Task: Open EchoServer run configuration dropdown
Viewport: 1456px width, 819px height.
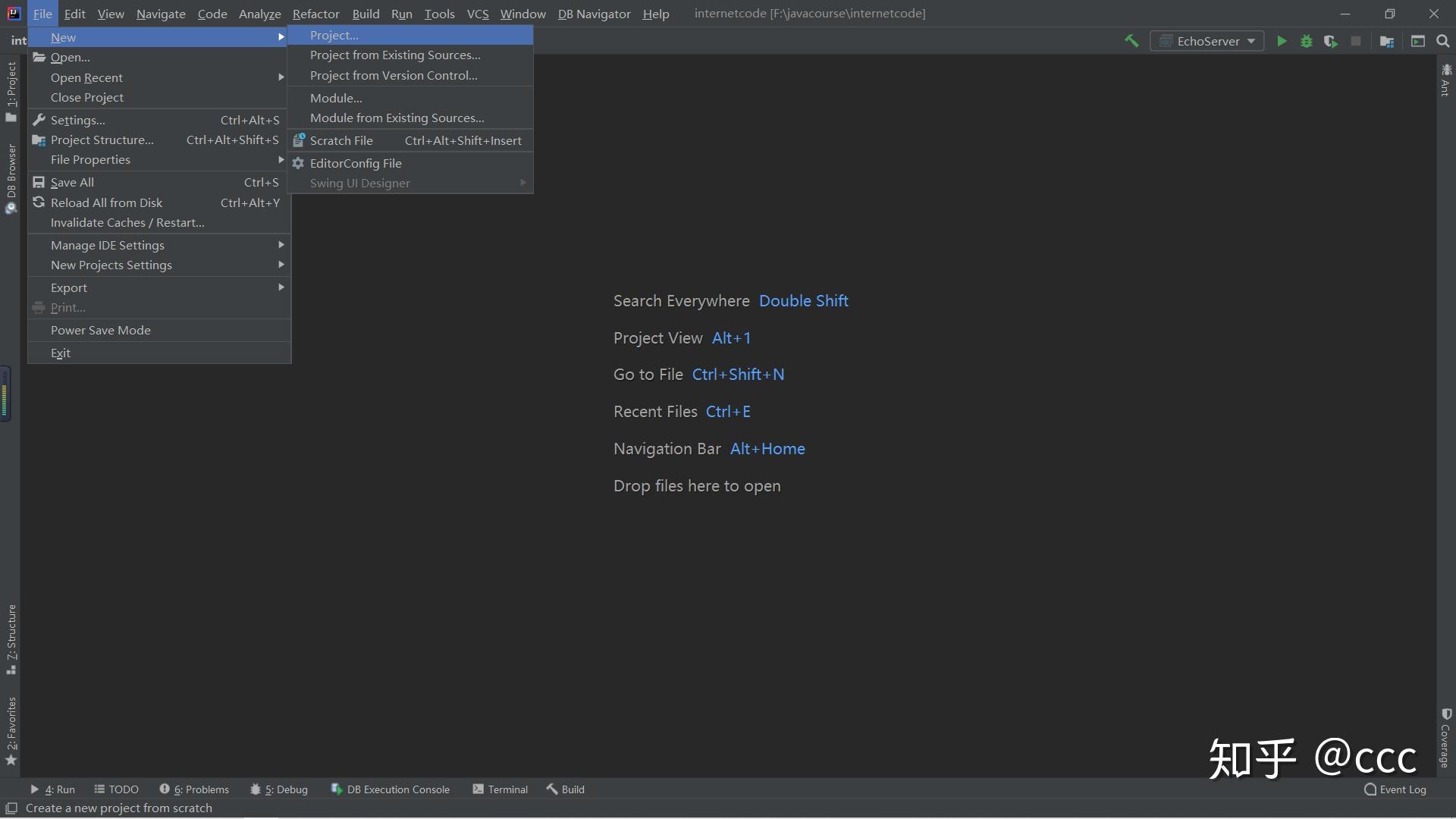Action: pyautogui.click(x=1207, y=41)
